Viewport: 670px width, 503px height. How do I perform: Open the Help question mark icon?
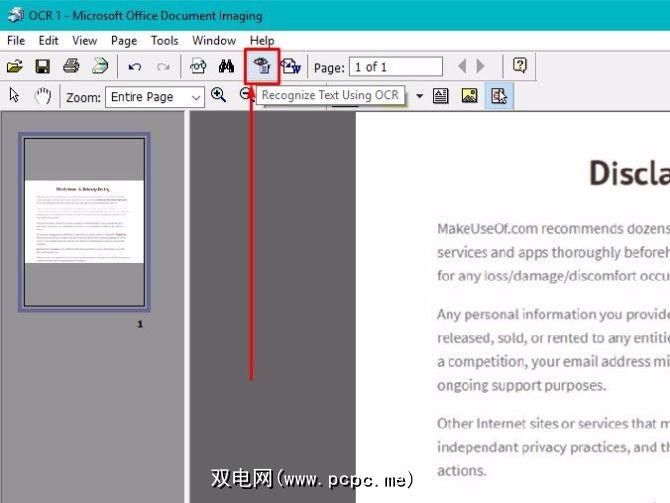(x=520, y=65)
